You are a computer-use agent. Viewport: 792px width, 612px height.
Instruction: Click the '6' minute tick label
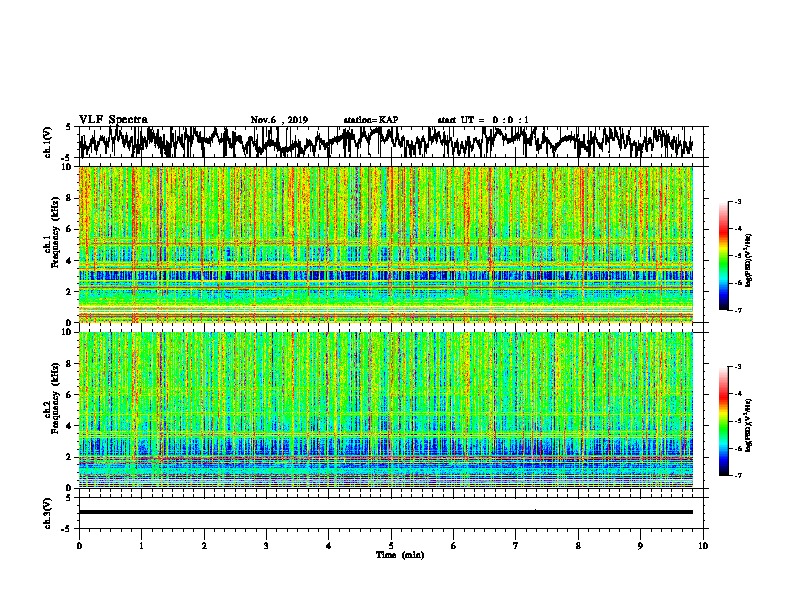[x=453, y=546]
